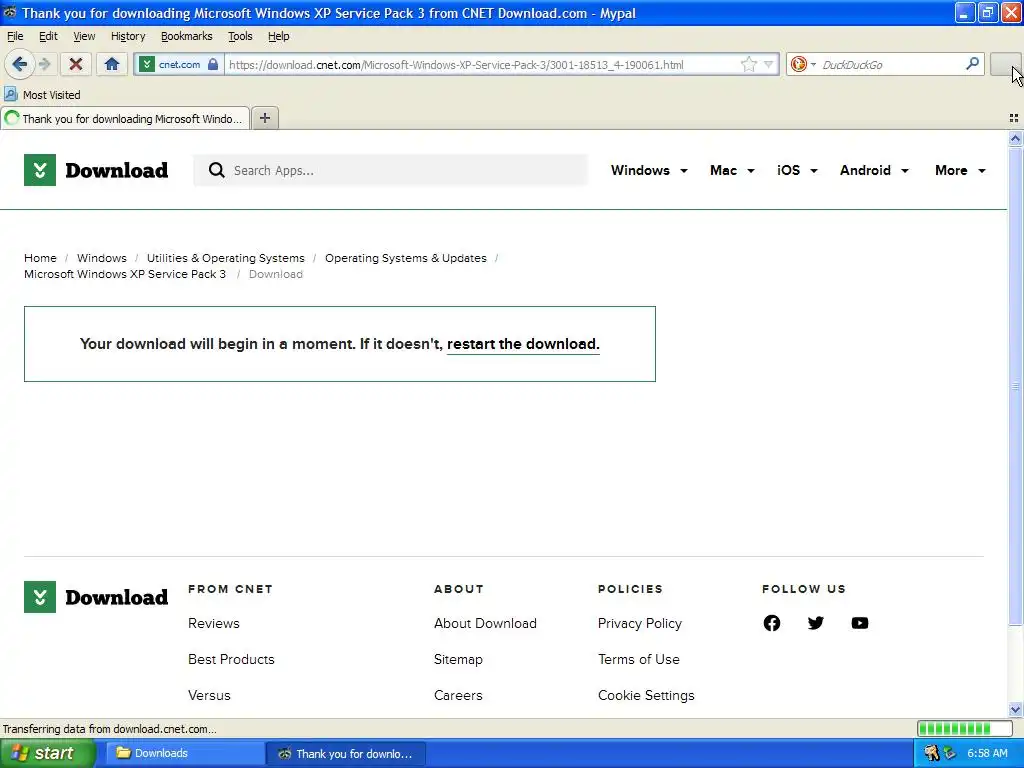Viewport: 1024px width, 768px height.
Task: Expand the Mac category dropdown
Action: pyautogui.click(x=732, y=170)
